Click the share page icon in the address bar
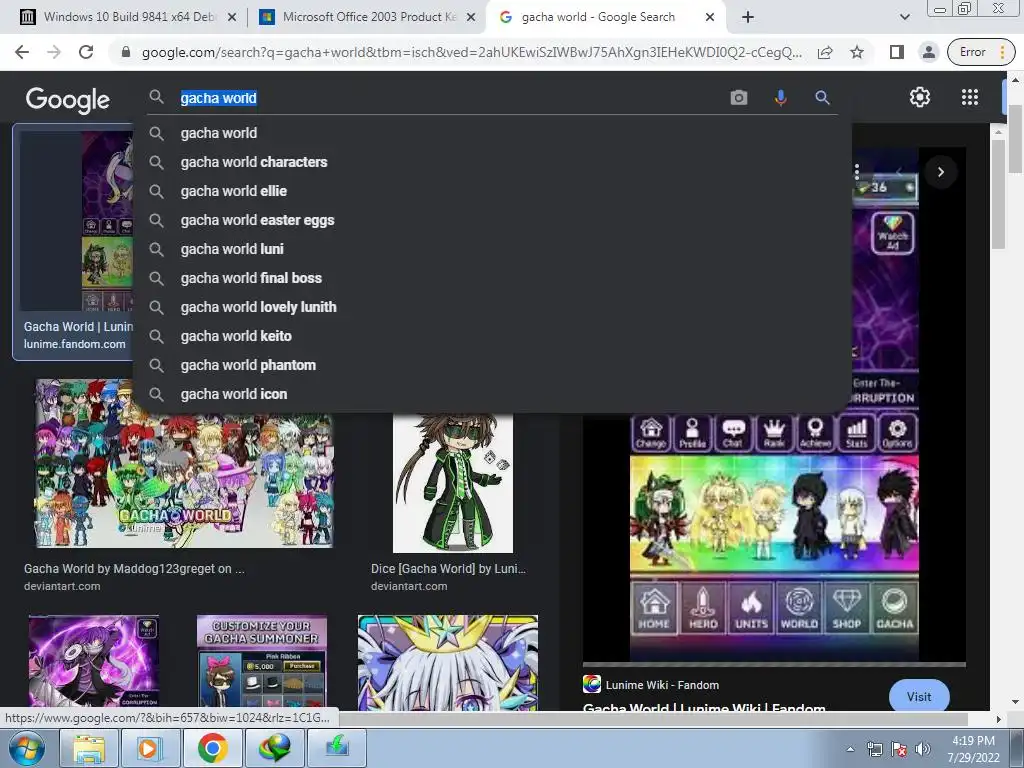 point(825,52)
